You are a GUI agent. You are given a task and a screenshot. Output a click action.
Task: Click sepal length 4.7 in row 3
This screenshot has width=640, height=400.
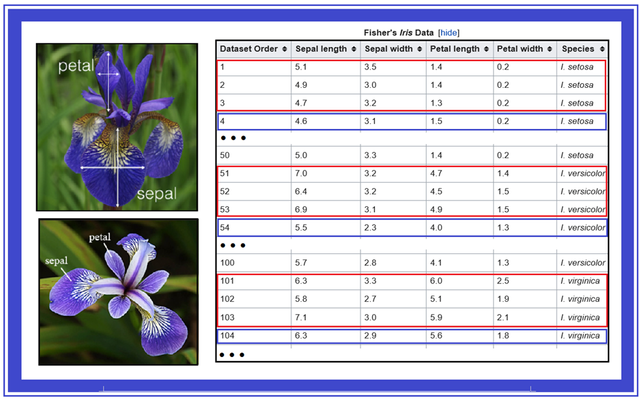point(301,103)
